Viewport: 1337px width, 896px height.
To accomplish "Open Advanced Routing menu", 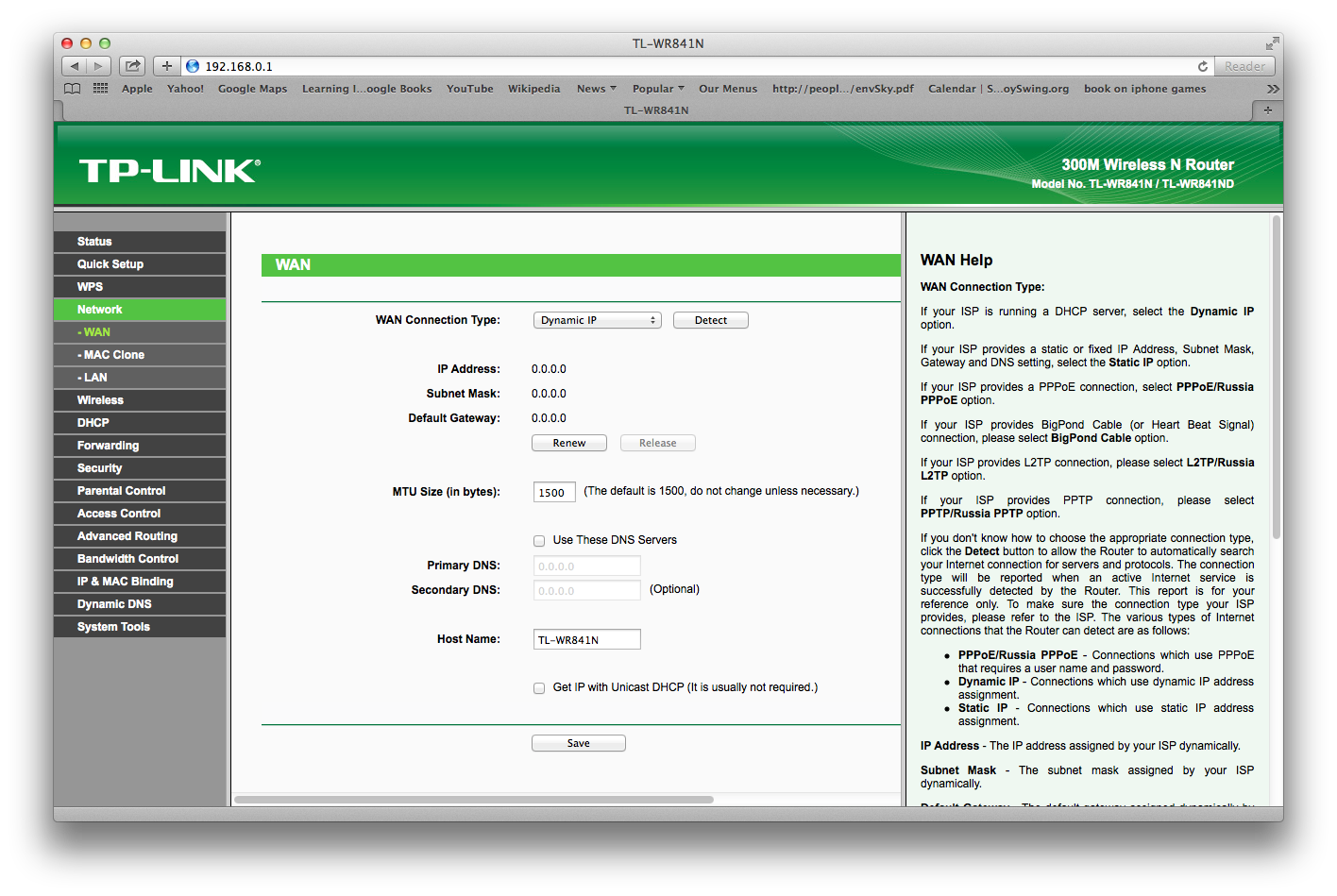I will pos(140,536).
